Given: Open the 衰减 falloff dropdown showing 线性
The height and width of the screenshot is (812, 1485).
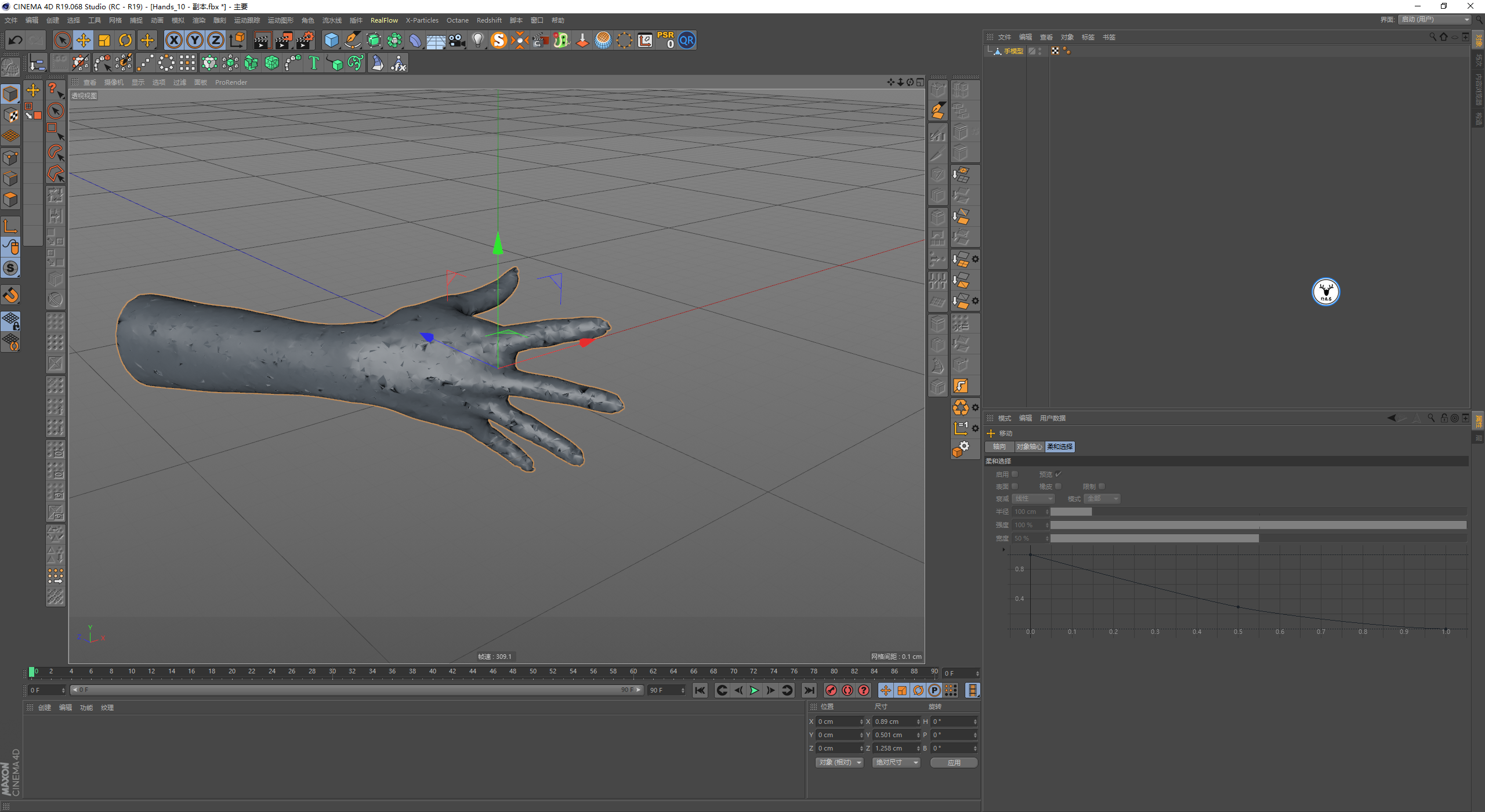Looking at the screenshot, I should coord(1033,499).
